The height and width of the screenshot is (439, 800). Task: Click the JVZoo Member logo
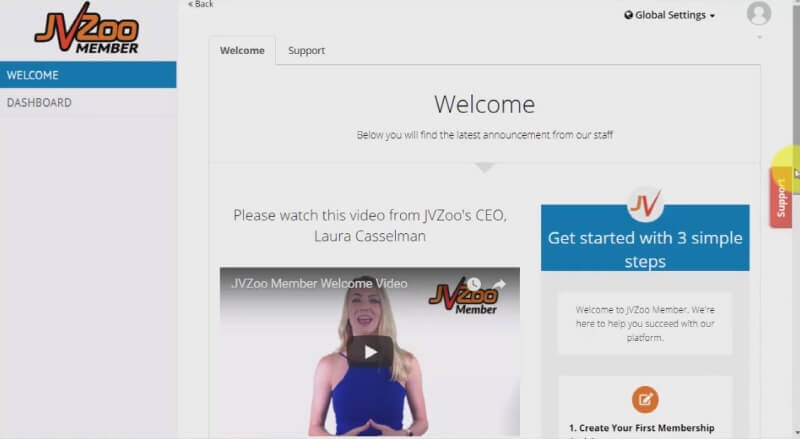pos(87,28)
